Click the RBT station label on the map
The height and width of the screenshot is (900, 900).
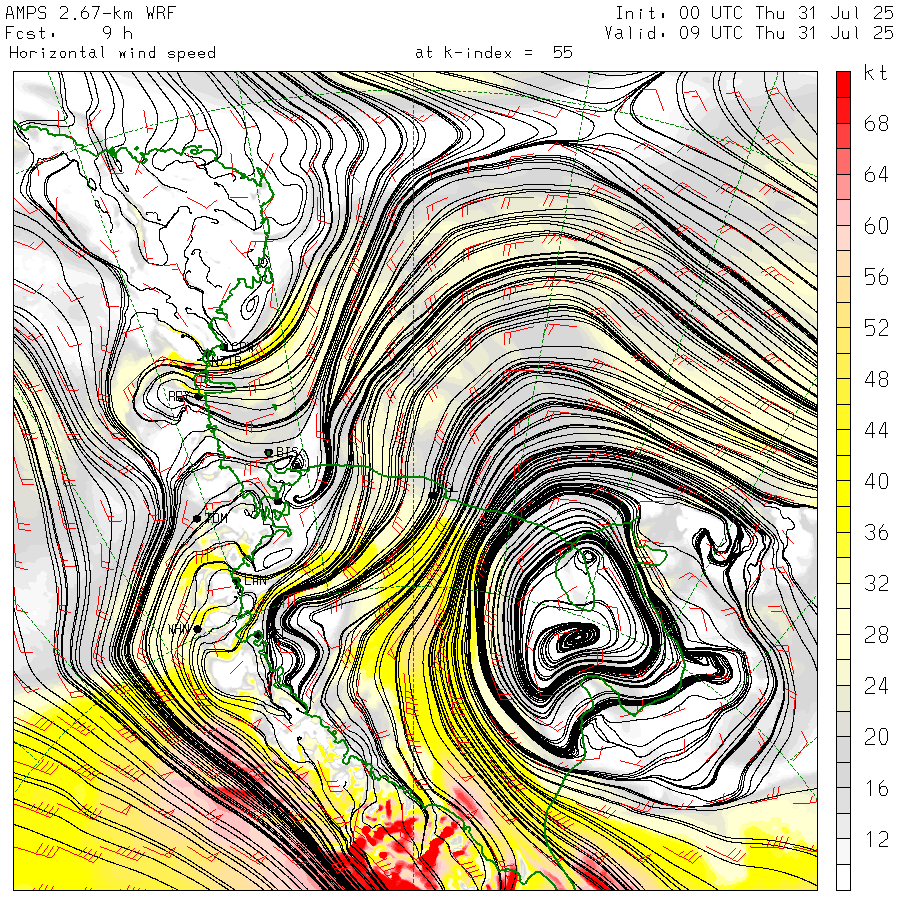179,396
